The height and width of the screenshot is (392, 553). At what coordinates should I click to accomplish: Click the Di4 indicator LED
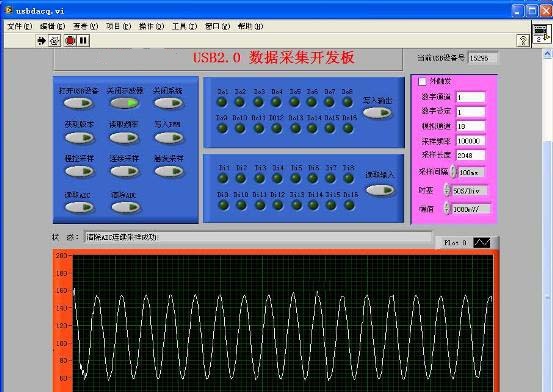click(x=277, y=178)
